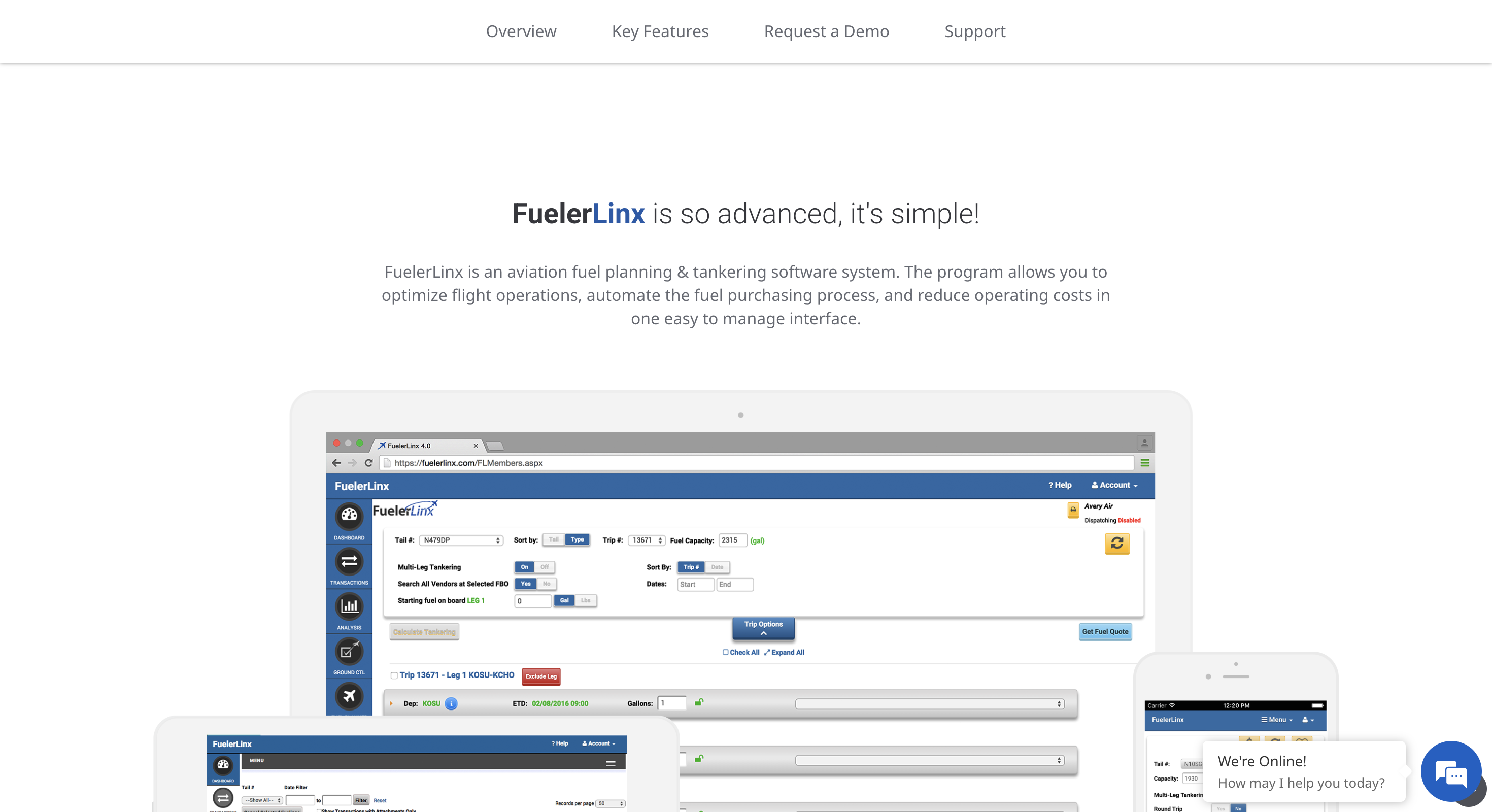Screen dimensions: 1492x812
Task: Select Date in Sort By toggle
Action: pyautogui.click(x=717, y=567)
